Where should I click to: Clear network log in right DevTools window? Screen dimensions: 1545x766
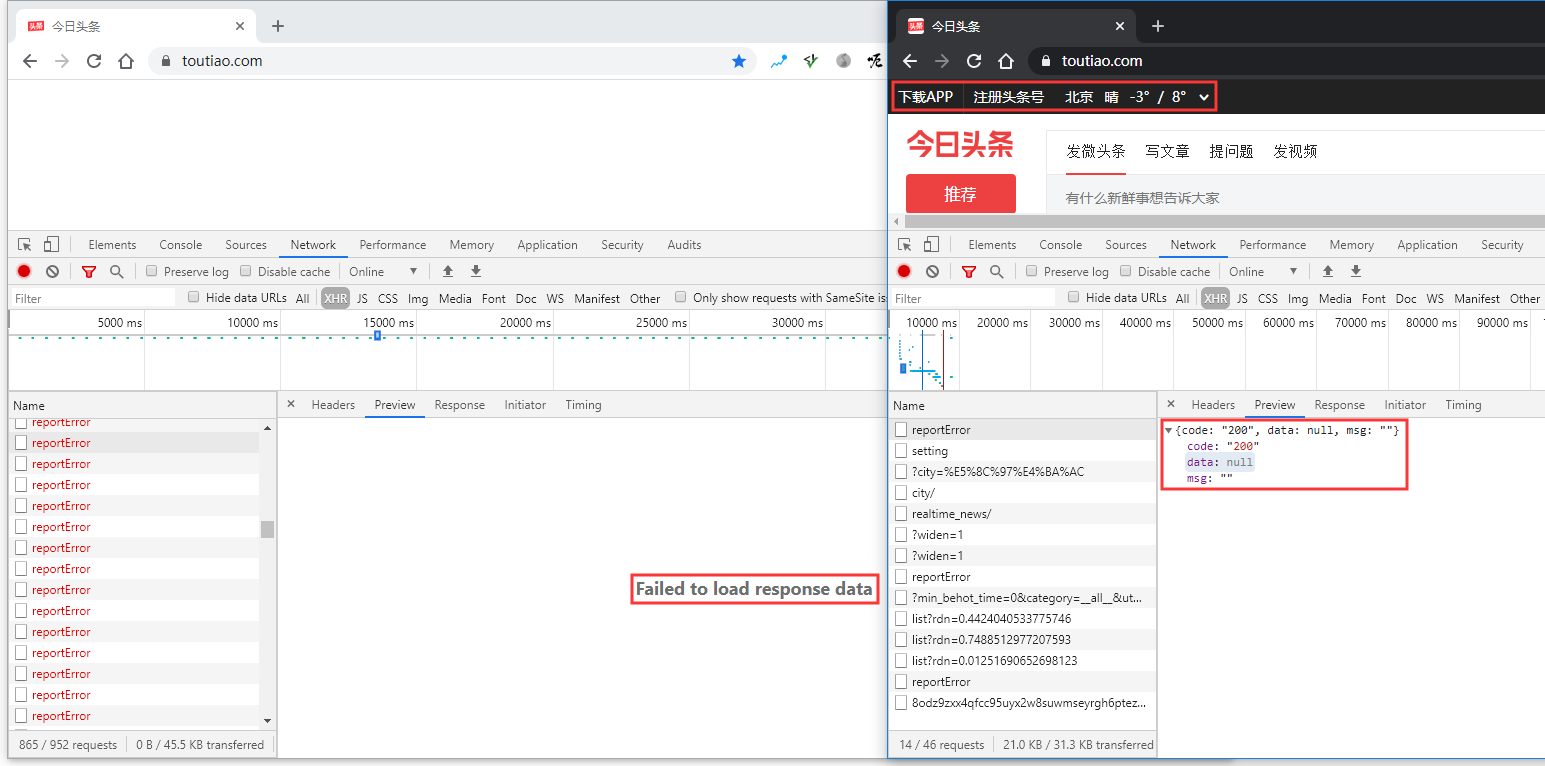point(932,271)
